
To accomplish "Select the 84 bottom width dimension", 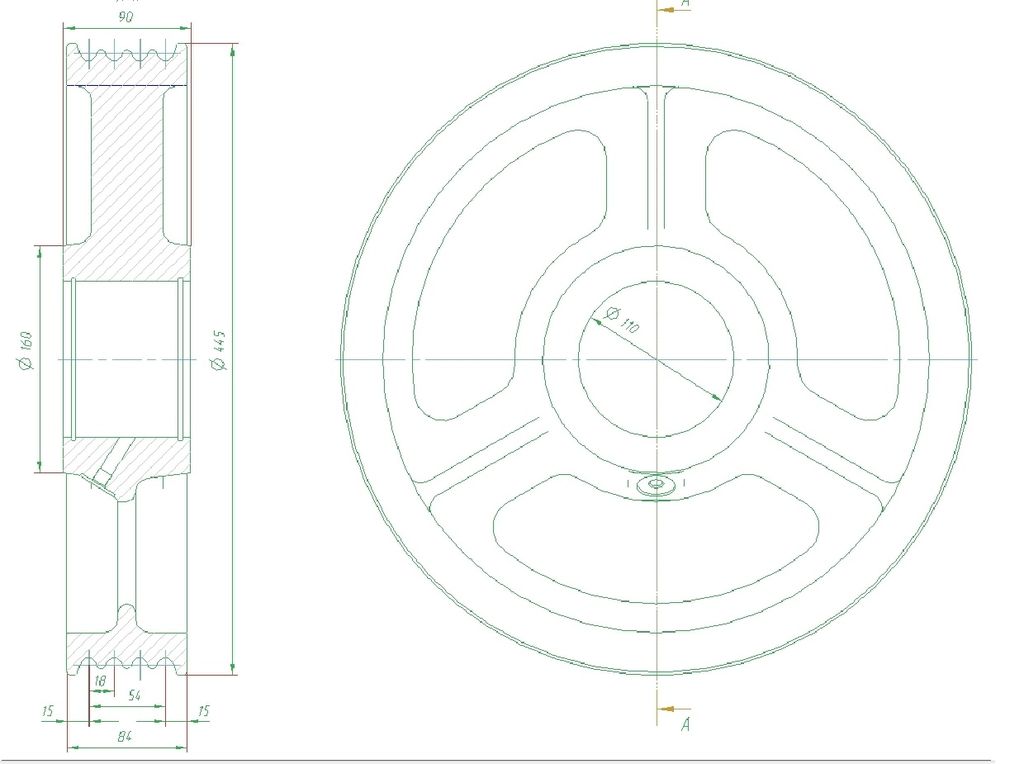I will (x=127, y=736).
